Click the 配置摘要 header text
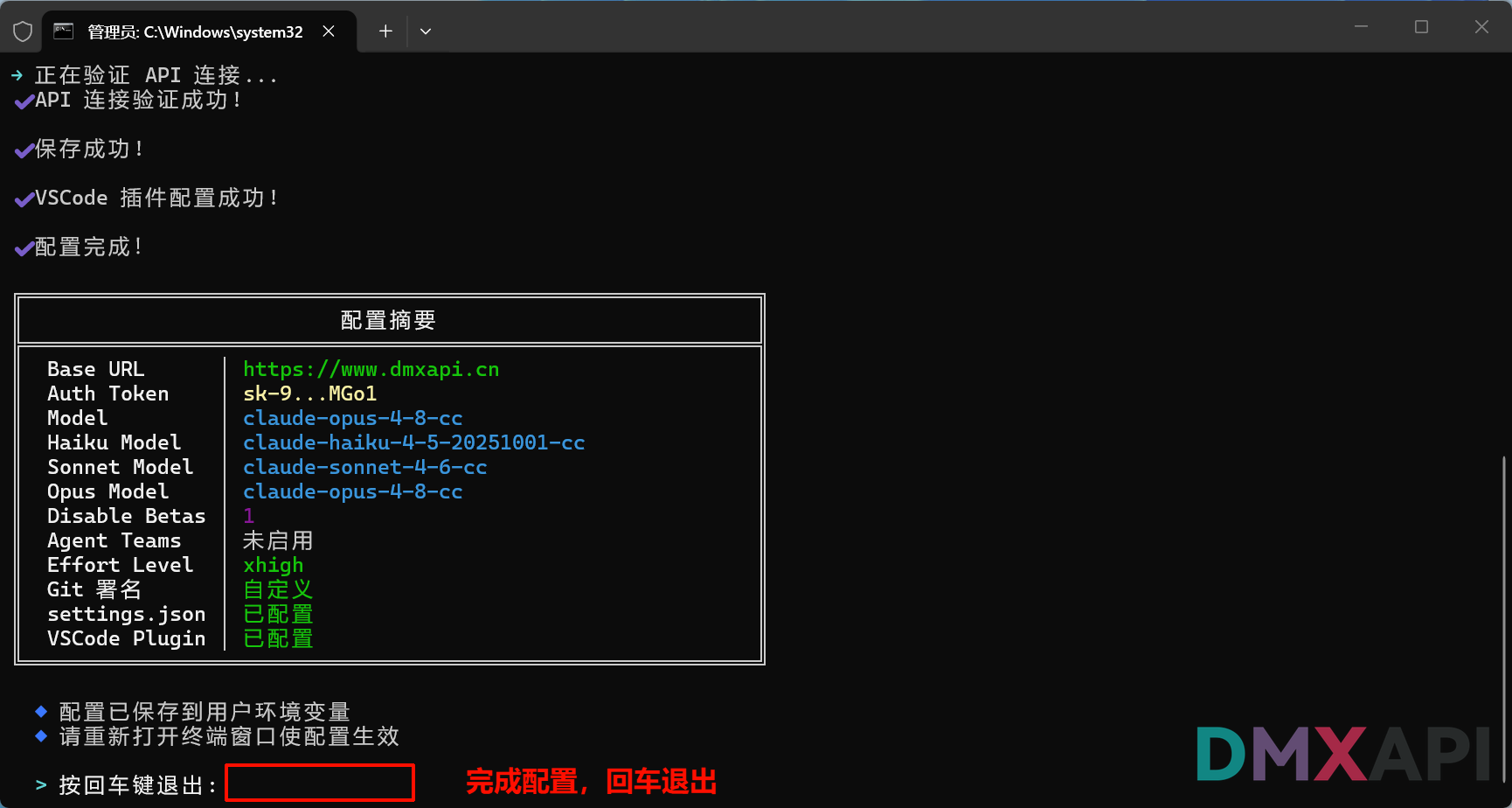Screen dimensions: 1512x808 [388, 320]
